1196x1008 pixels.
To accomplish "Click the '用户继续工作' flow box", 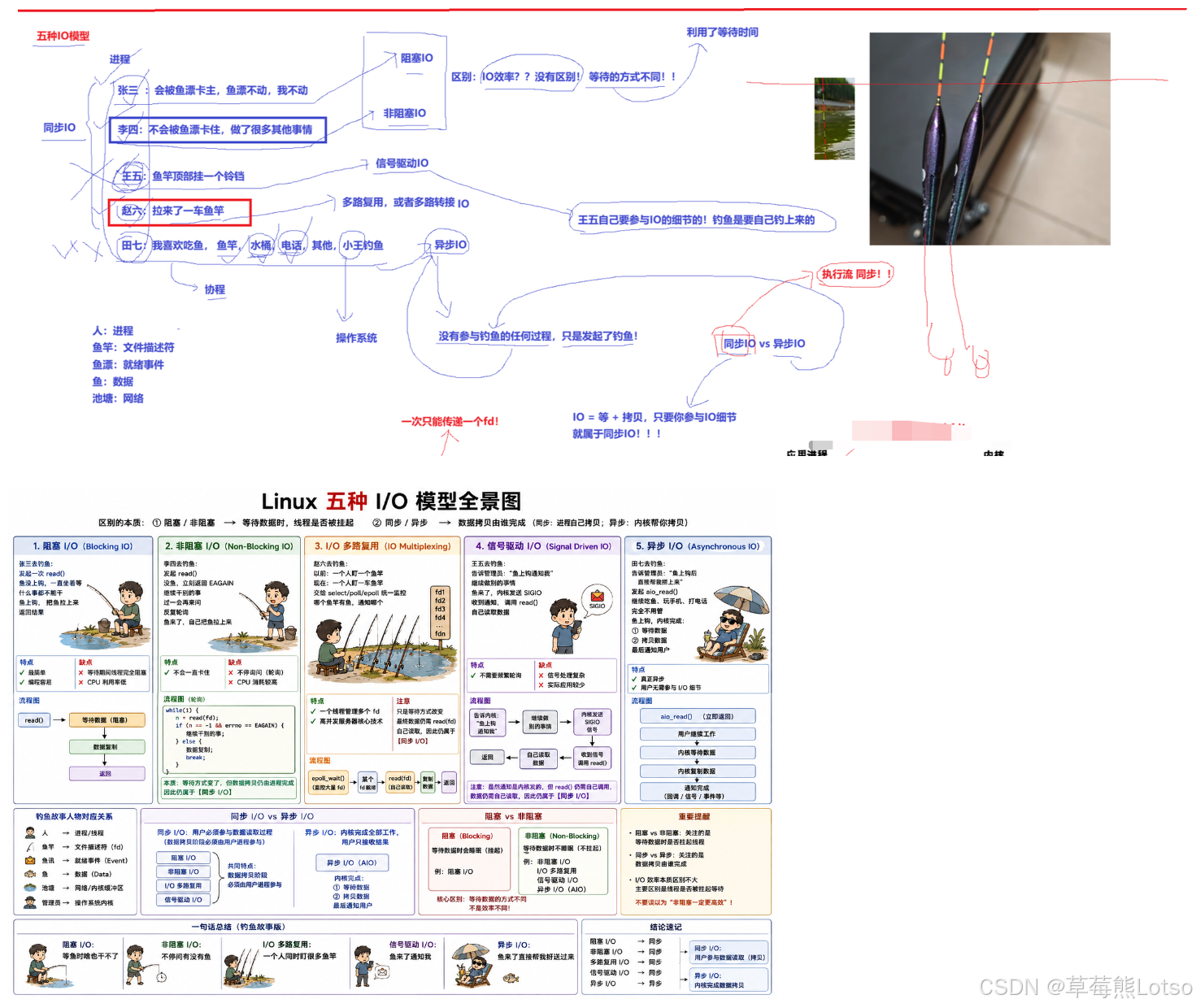I will pos(697,734).
